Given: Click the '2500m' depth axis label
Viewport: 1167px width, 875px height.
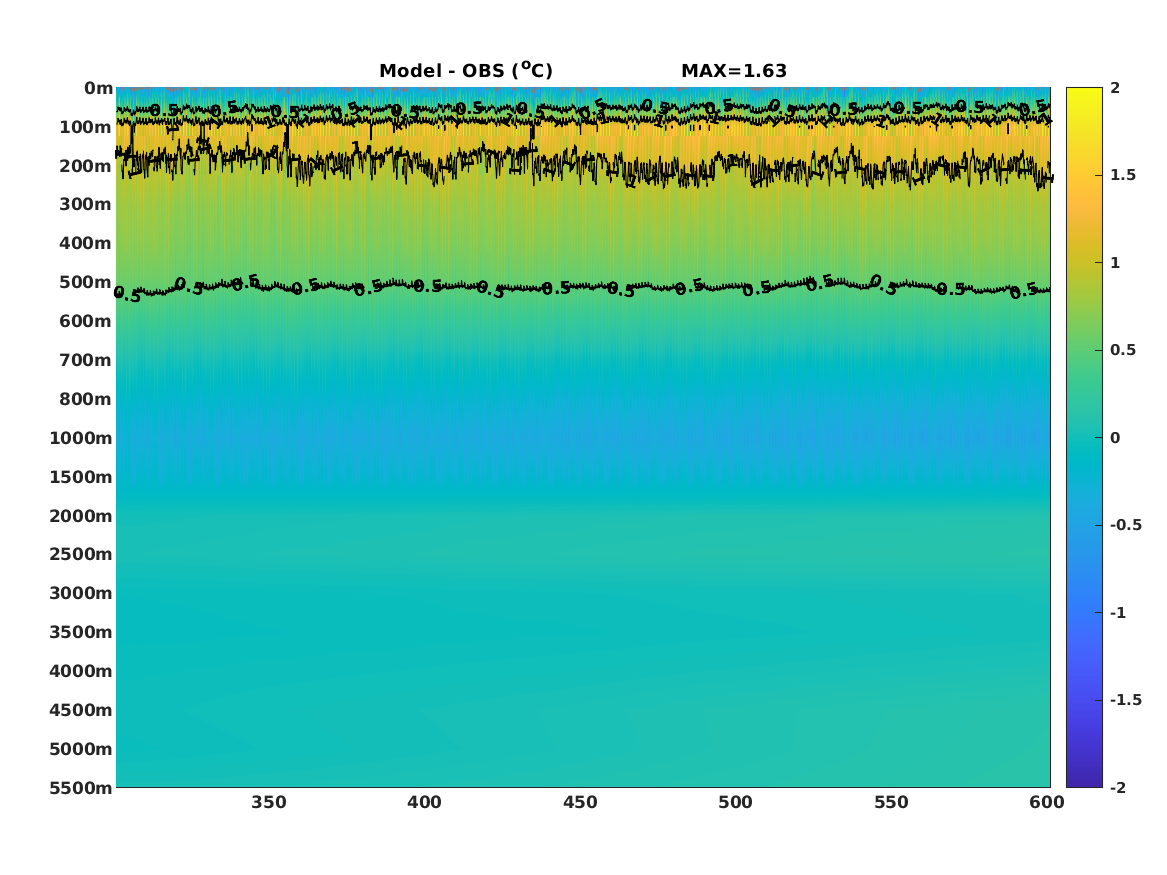Looking at the screenshot, I should (81, 554).
